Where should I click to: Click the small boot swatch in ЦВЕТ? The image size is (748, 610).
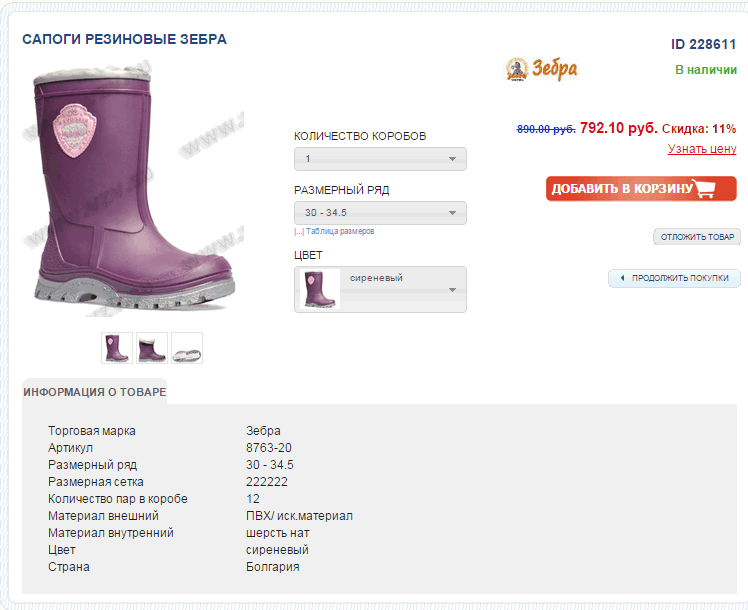[316, 289]
